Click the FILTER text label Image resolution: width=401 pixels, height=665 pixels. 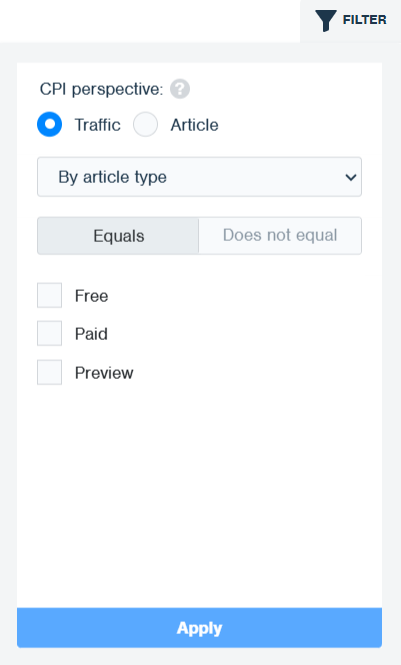pyautogui.click(x=365, y=20)
